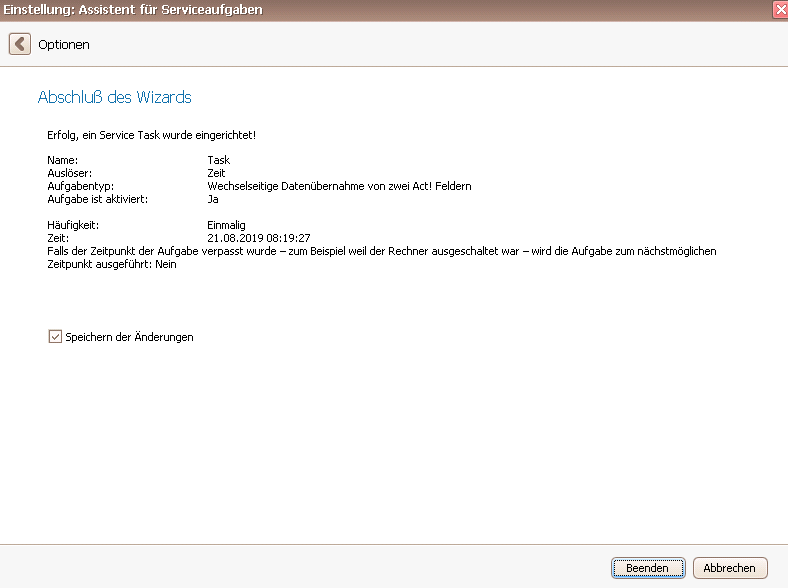Cancel the wizard with the Abbrechen button
788x588 pixels.
point(730,568)
